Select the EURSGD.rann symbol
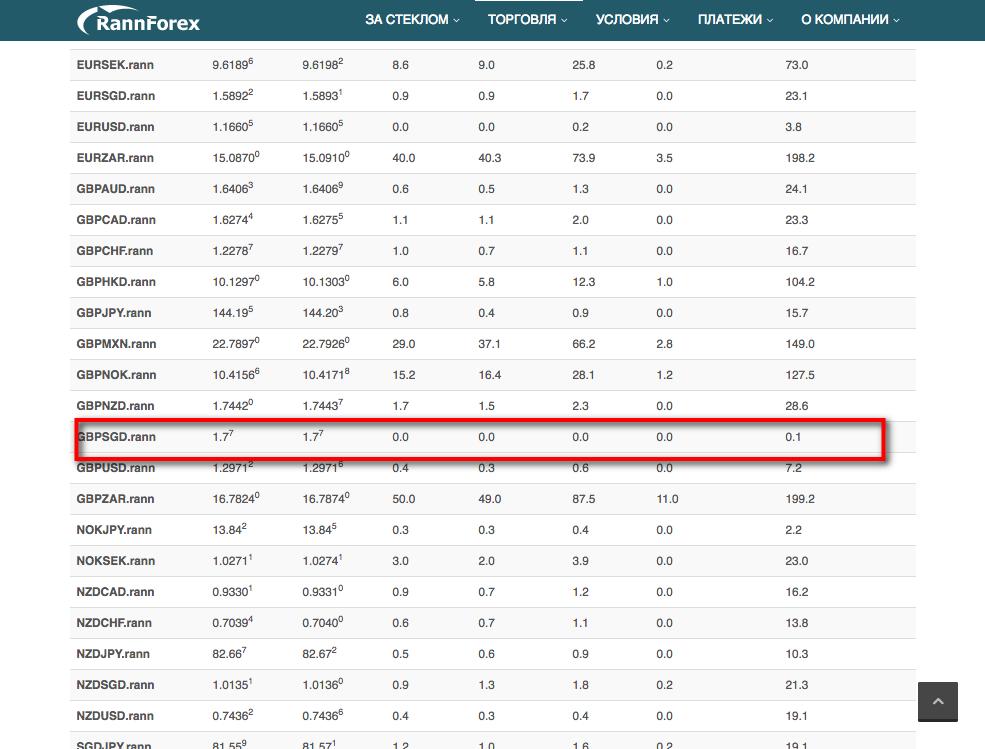985x749 pixels. [116, 96]
